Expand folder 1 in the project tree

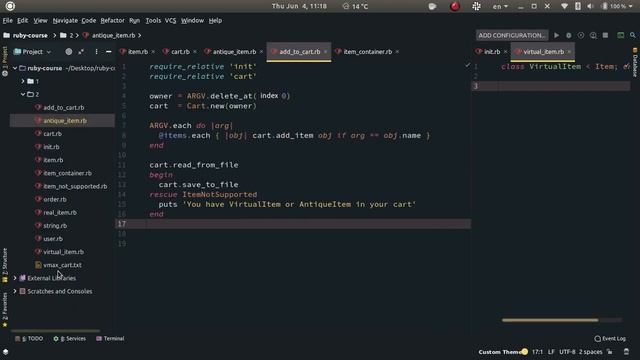[x=23, y=81]
